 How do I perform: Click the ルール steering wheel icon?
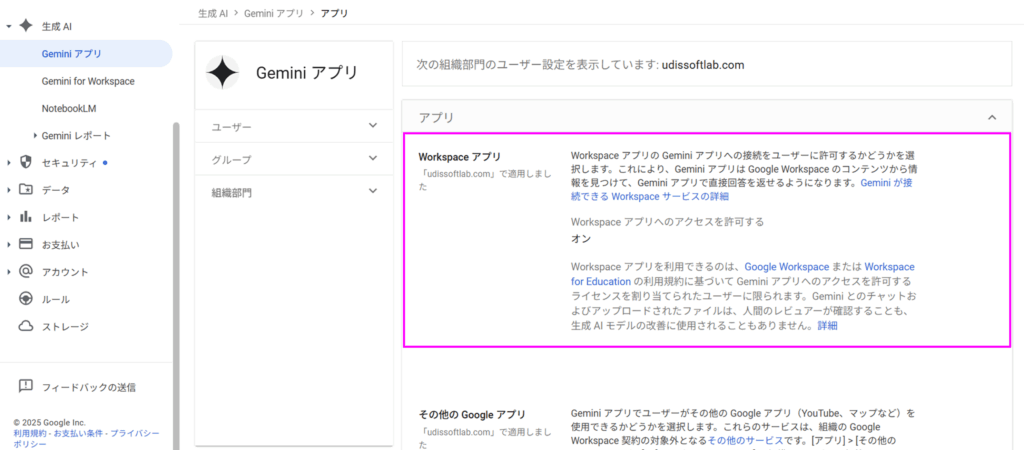[25, 299]
